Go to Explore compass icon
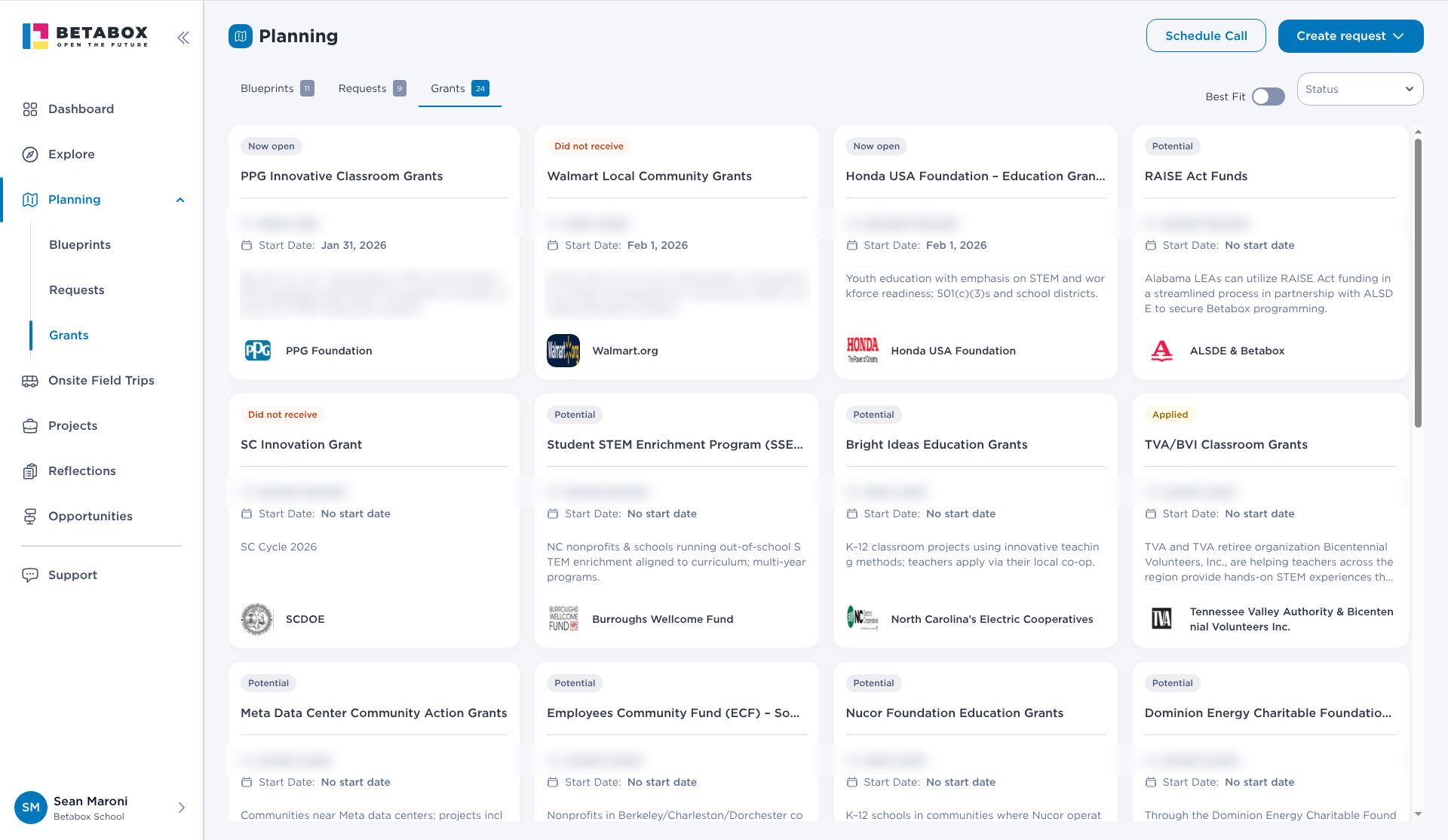Image resolution: width=1448 pixels, height=840 pixels. pos(30,155)
